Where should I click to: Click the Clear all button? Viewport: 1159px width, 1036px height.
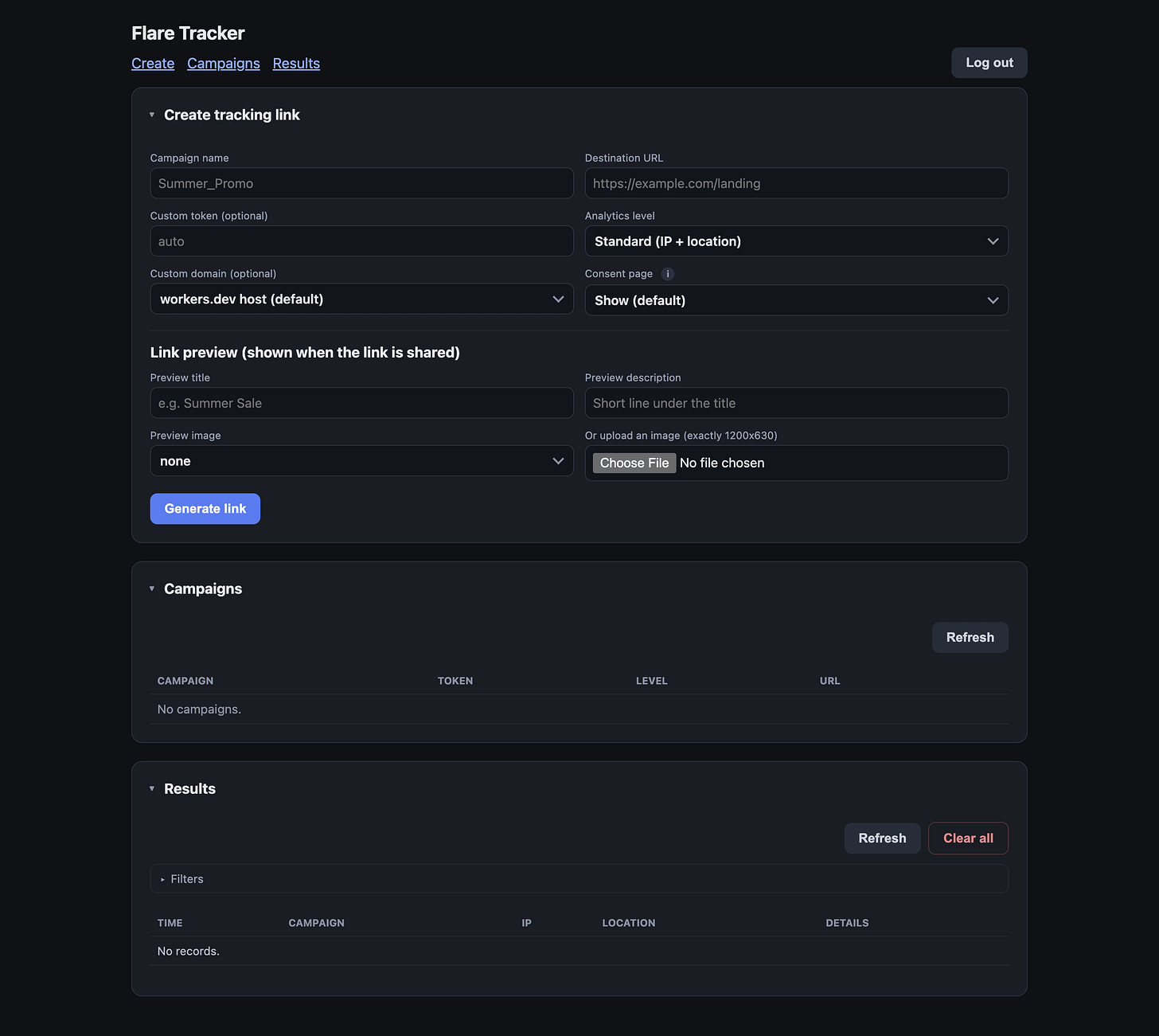tap(968, 838)
